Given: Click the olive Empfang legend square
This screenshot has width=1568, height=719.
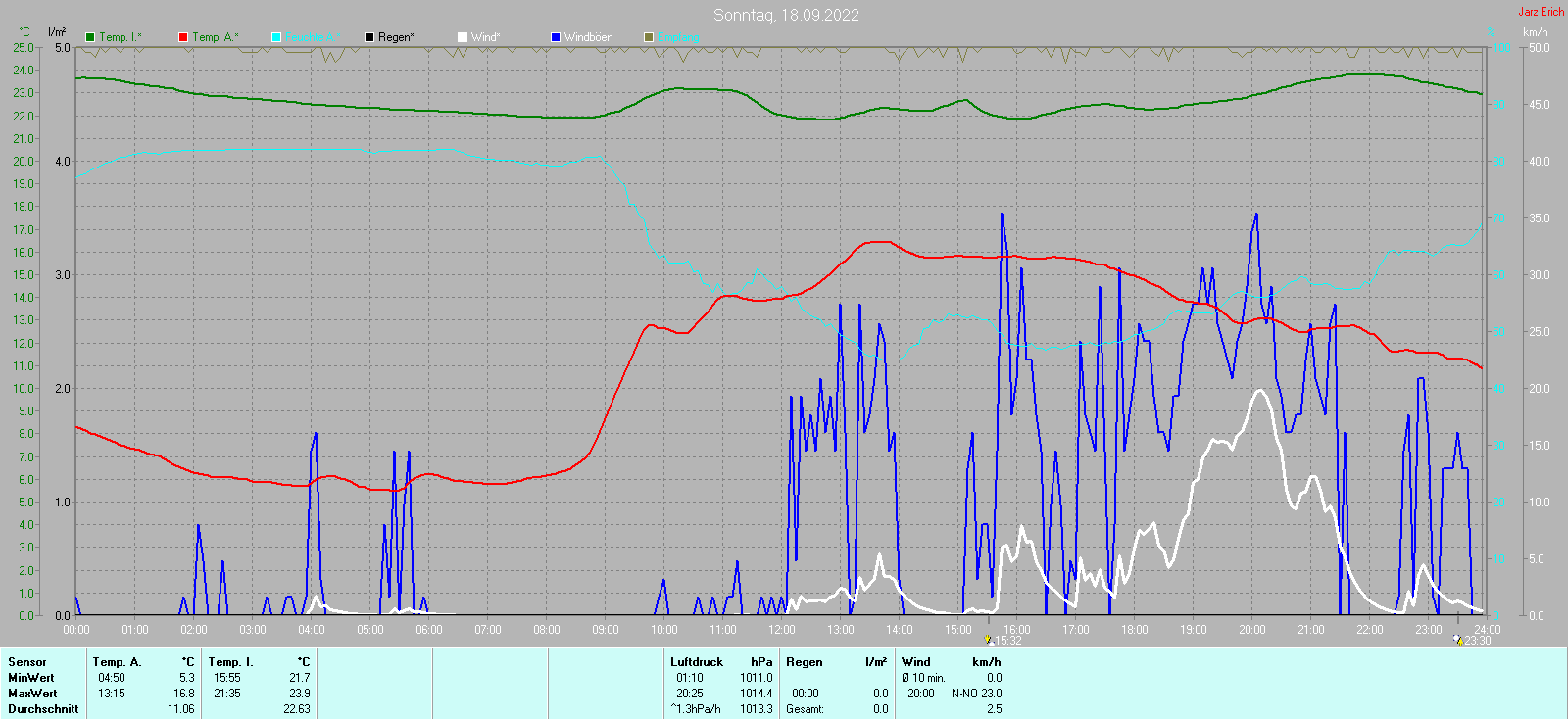Looking at the screenshot, I should [x=649, y=37].
